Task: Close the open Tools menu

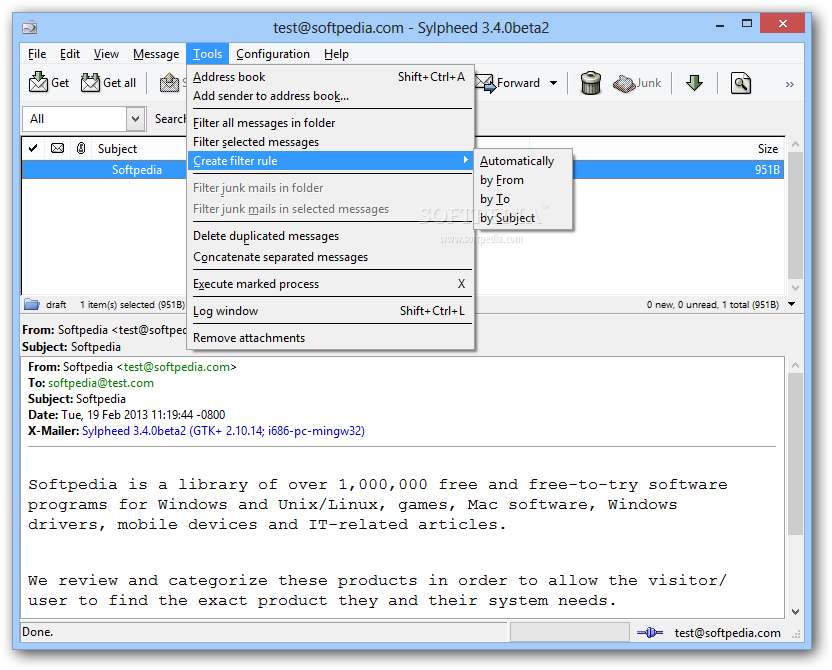Action: click(207, 54)
